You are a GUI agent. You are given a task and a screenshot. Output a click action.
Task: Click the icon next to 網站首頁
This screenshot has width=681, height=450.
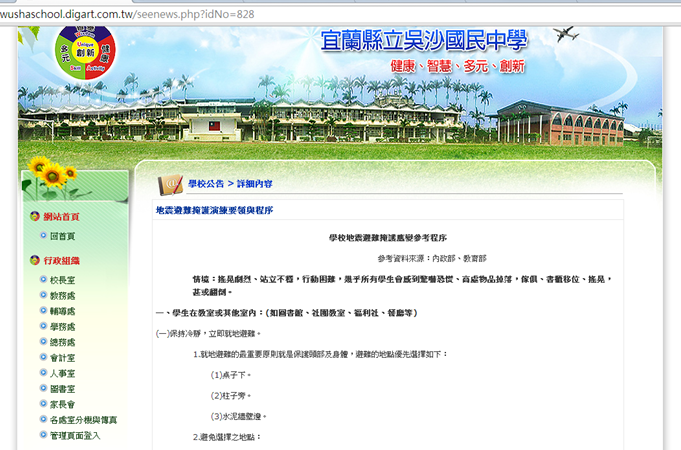(35, 216)
